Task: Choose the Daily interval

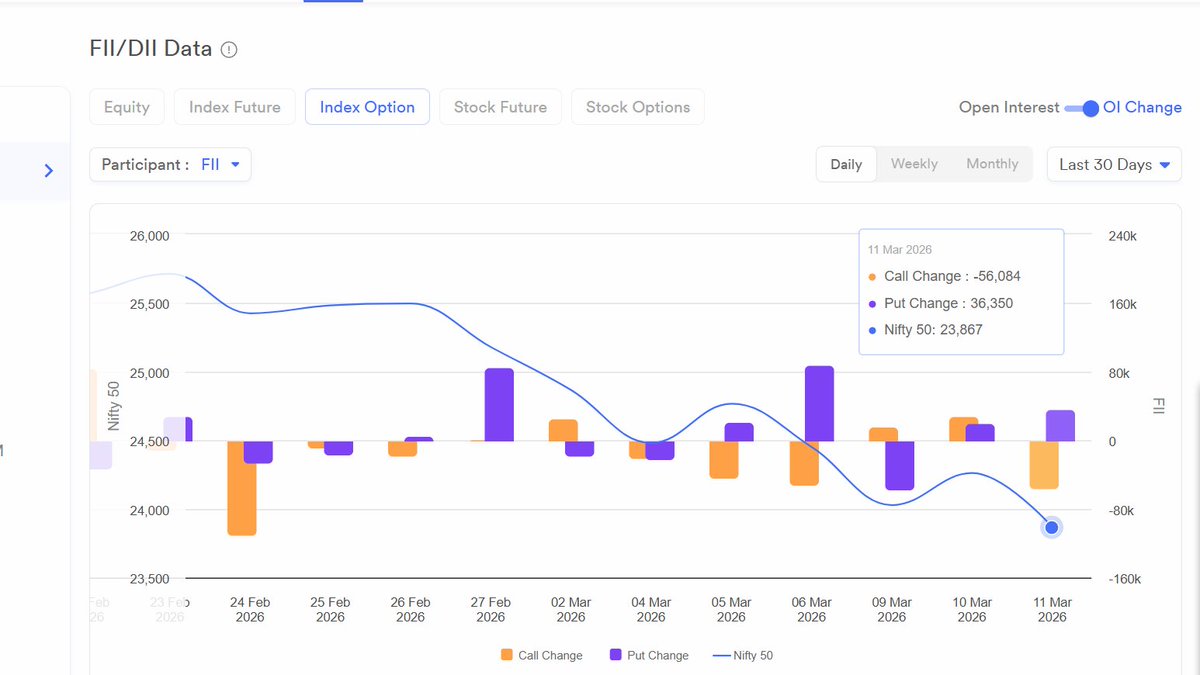Action: coord(846,165)
